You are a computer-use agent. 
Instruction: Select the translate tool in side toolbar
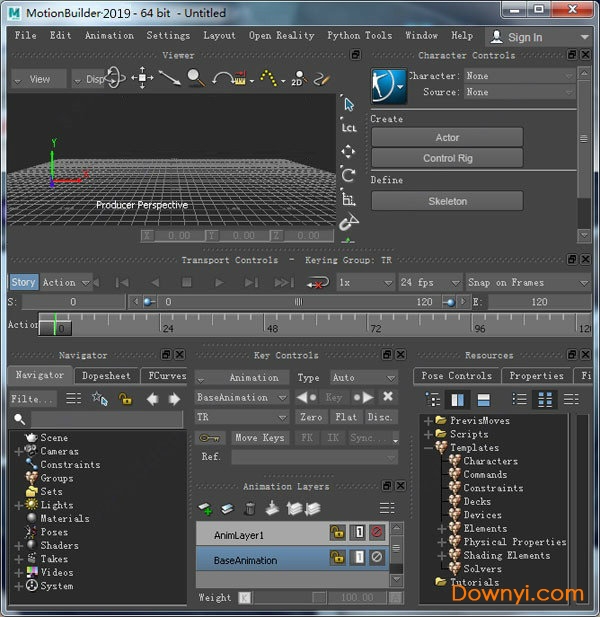click(x=348, y=151)
